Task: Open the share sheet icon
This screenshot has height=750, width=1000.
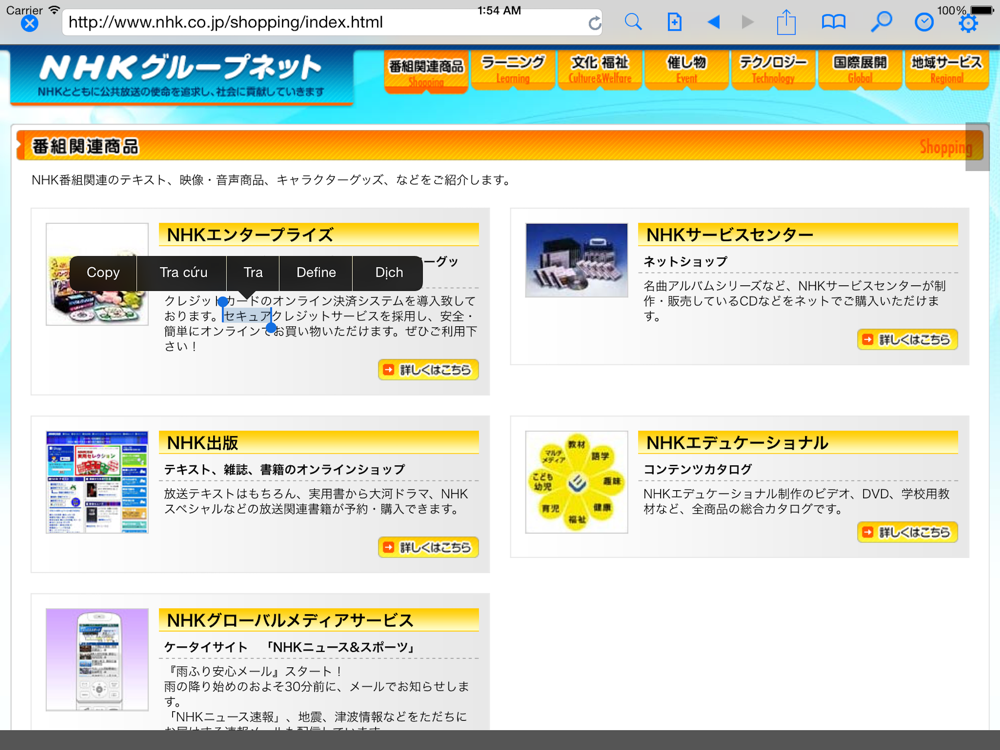Action: tap(786, 22)
